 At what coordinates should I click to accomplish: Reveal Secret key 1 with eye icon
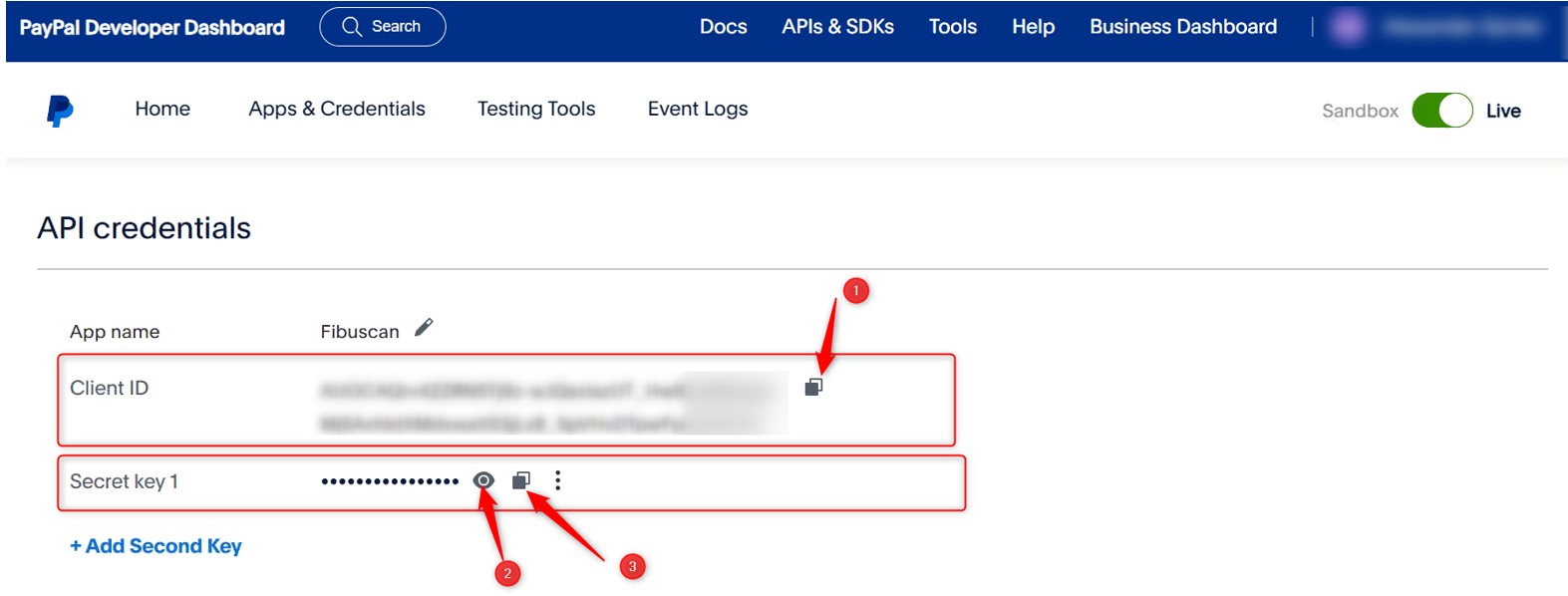point(483,480)
